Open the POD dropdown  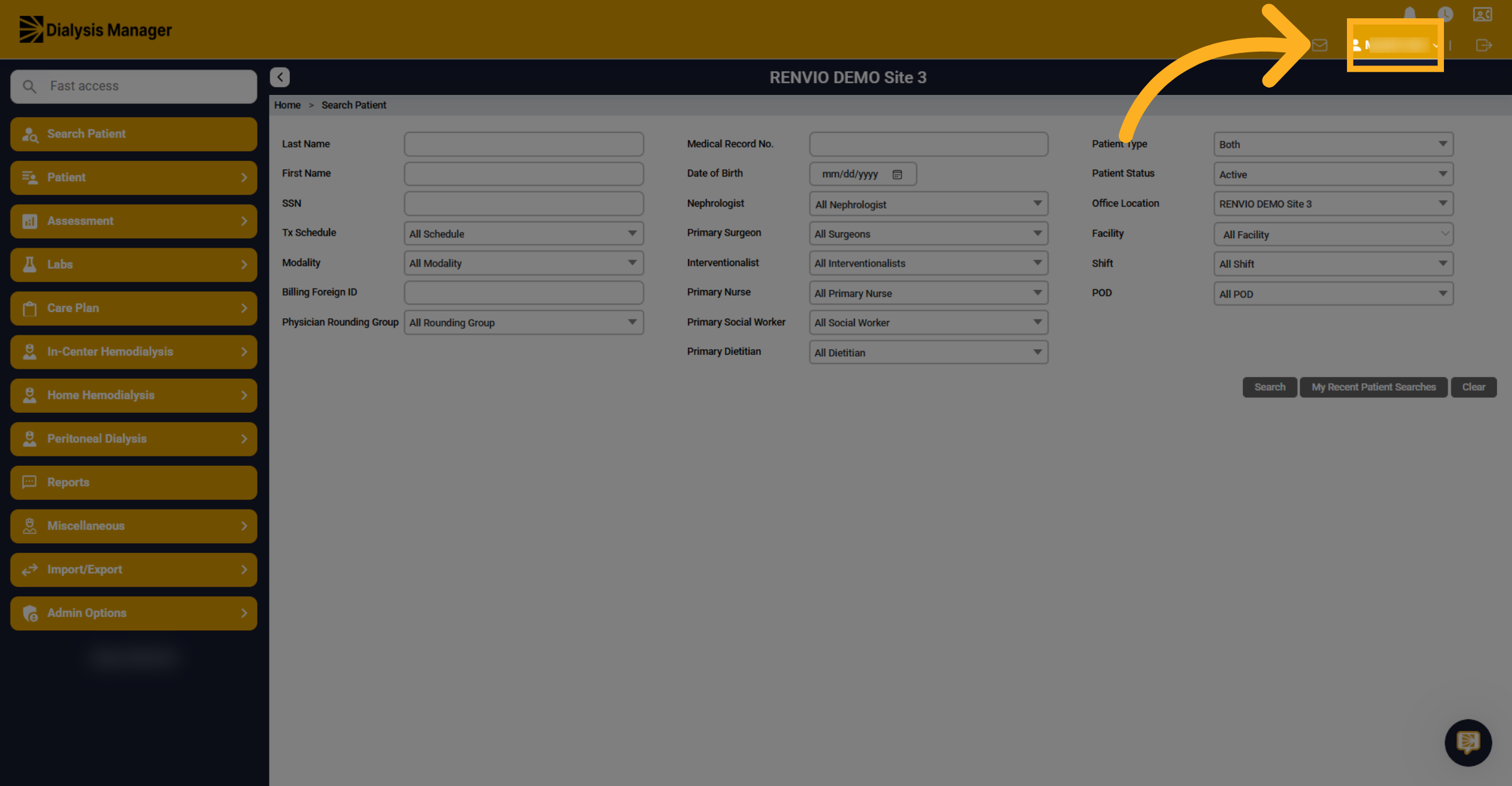tap(1333, 294)
